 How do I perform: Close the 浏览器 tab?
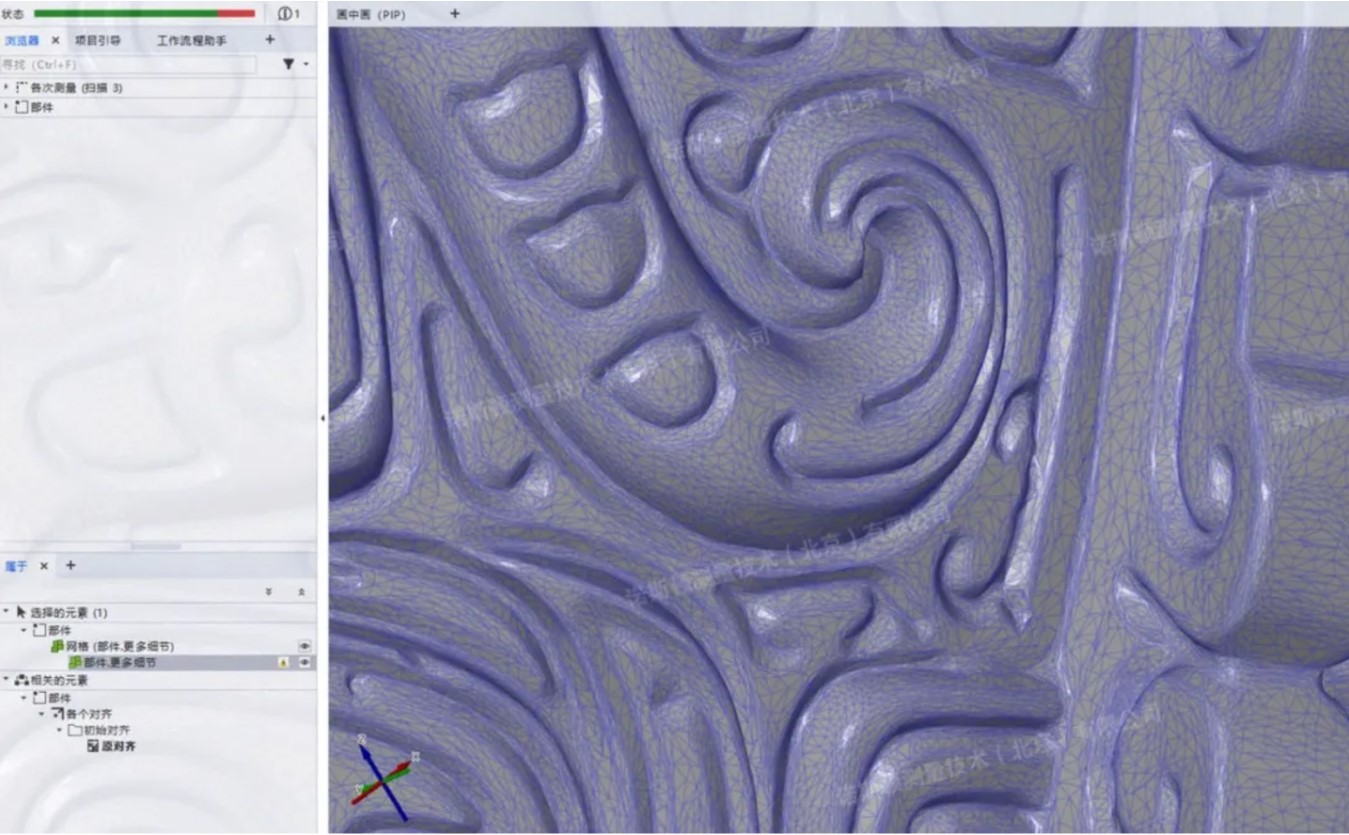pos(55,40)
